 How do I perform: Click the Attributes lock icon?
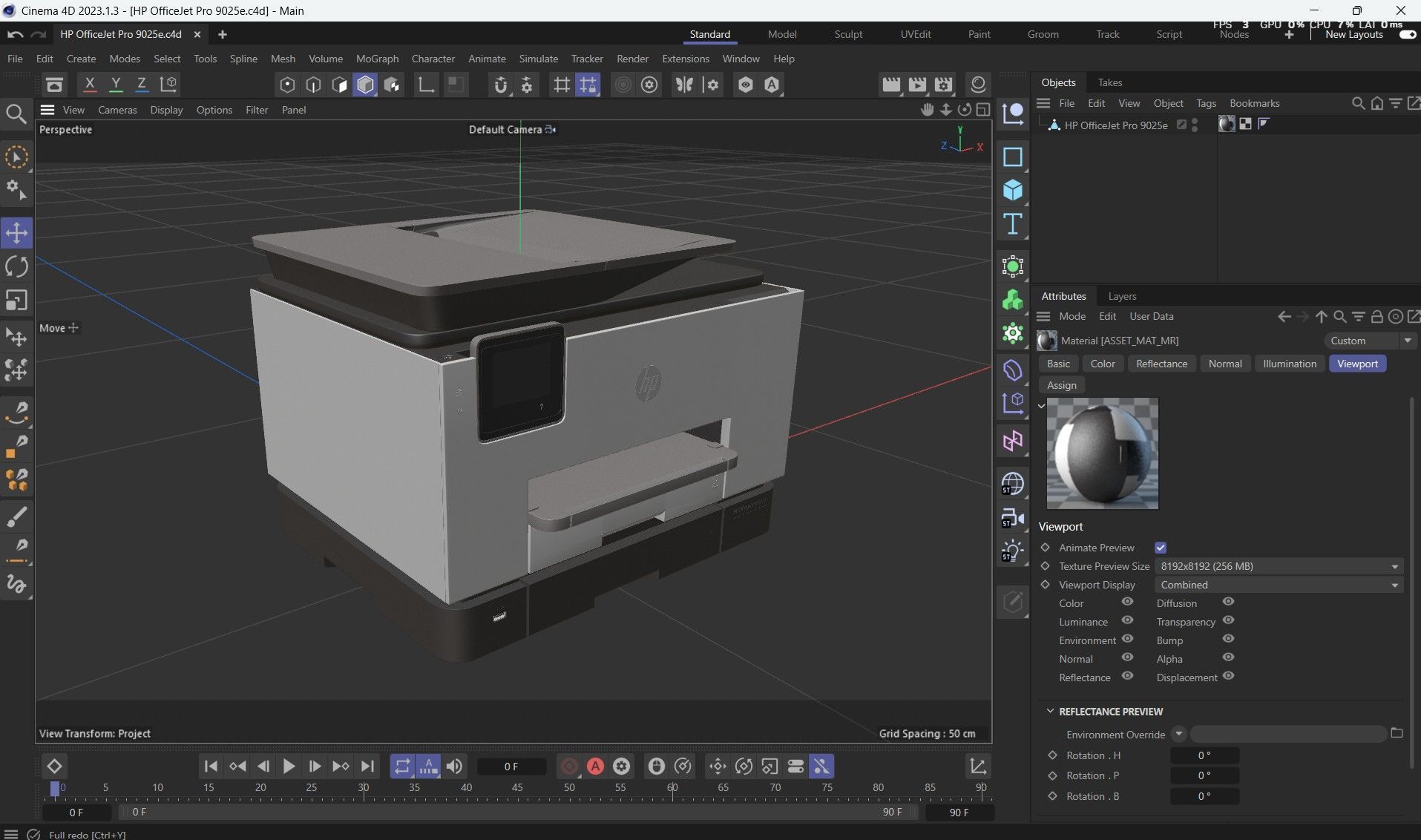tap(1377, 317)
